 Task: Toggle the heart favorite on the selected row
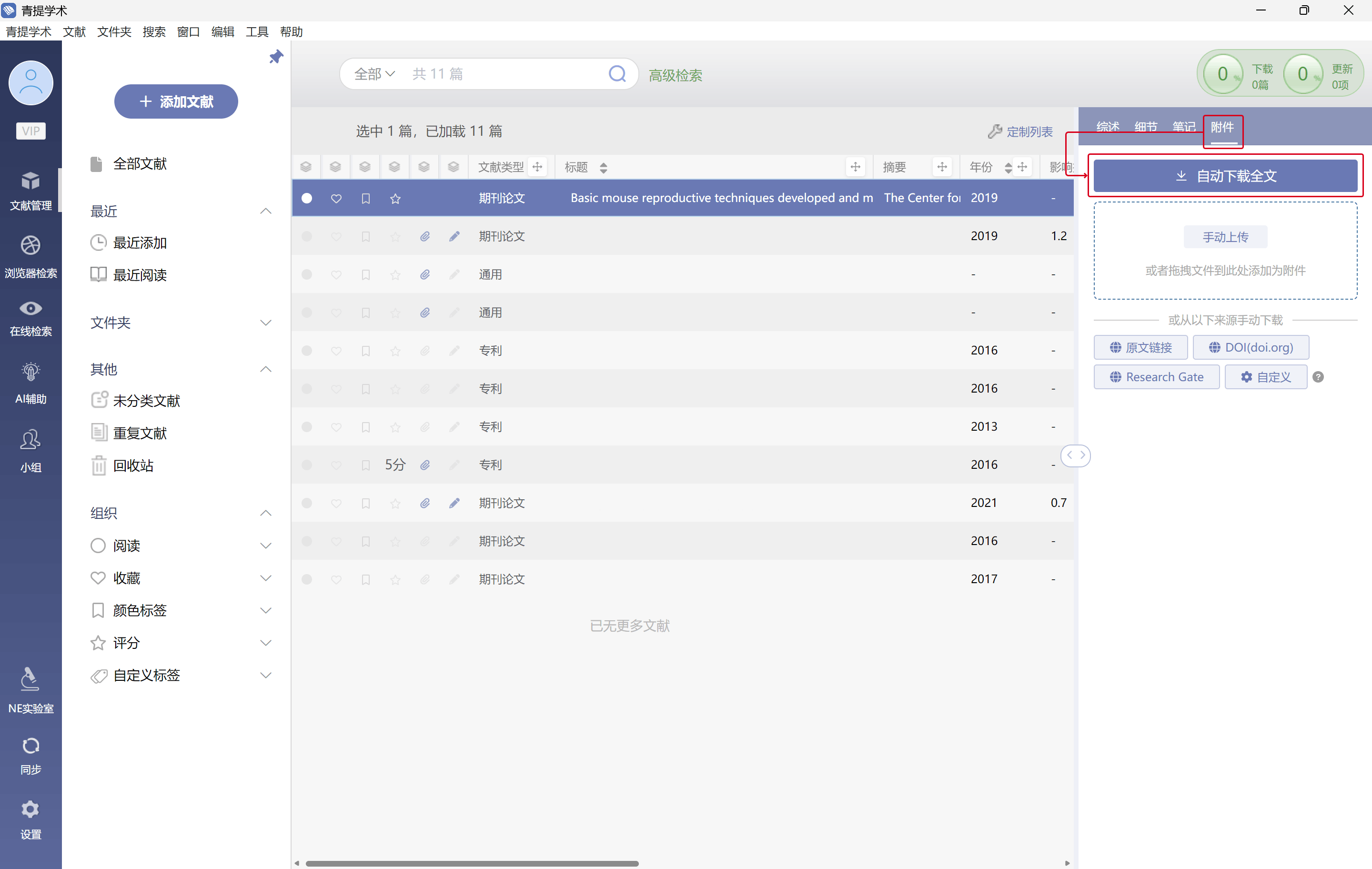tap(336, 198)
